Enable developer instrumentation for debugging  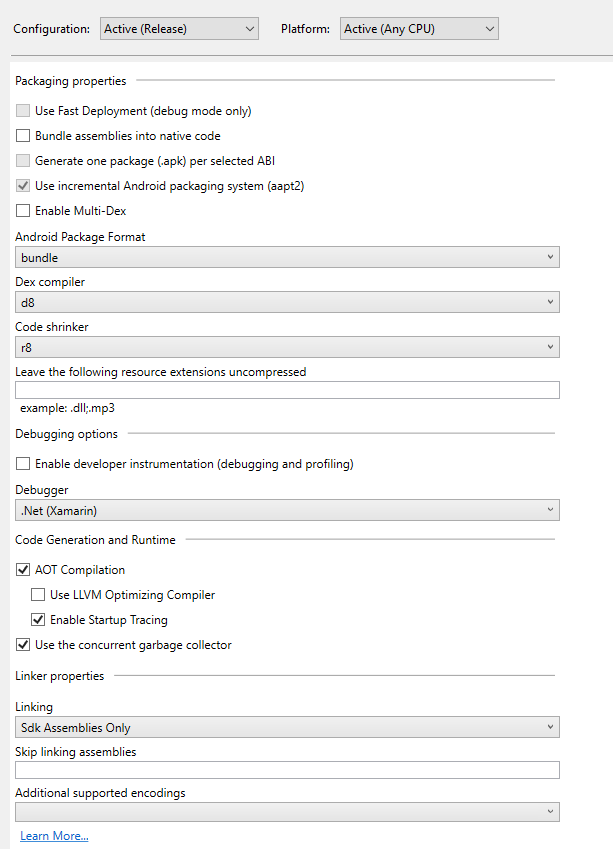click(23, 463)
